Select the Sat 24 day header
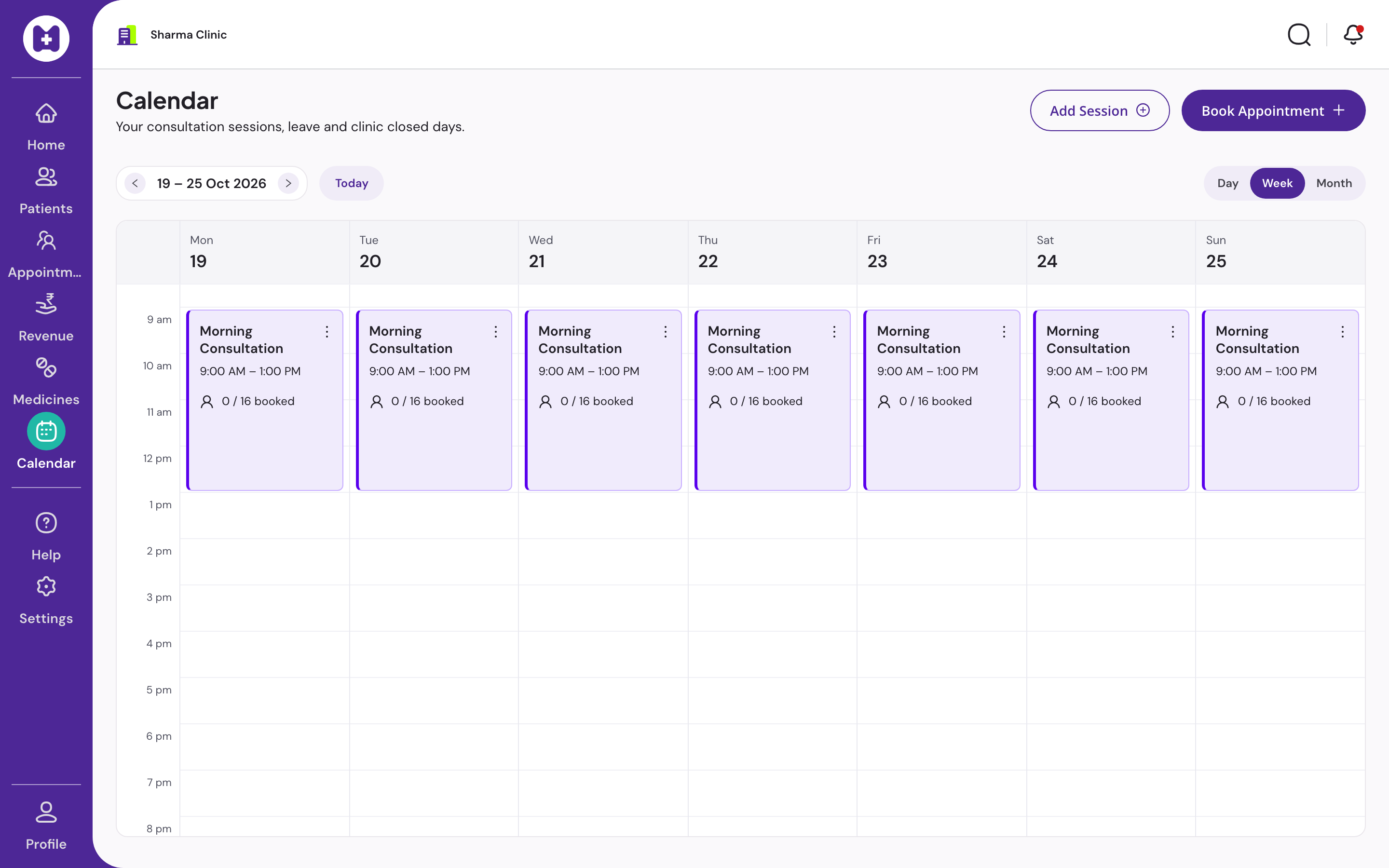Viewport: 1389px width, 868px height. 1111,253
